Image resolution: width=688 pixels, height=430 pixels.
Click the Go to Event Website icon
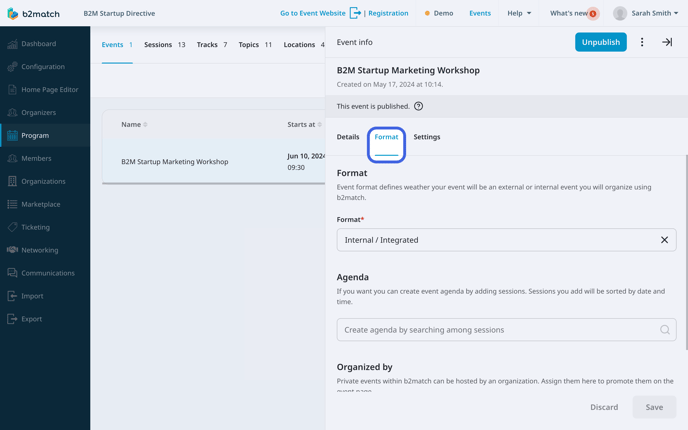pos(355,13)
